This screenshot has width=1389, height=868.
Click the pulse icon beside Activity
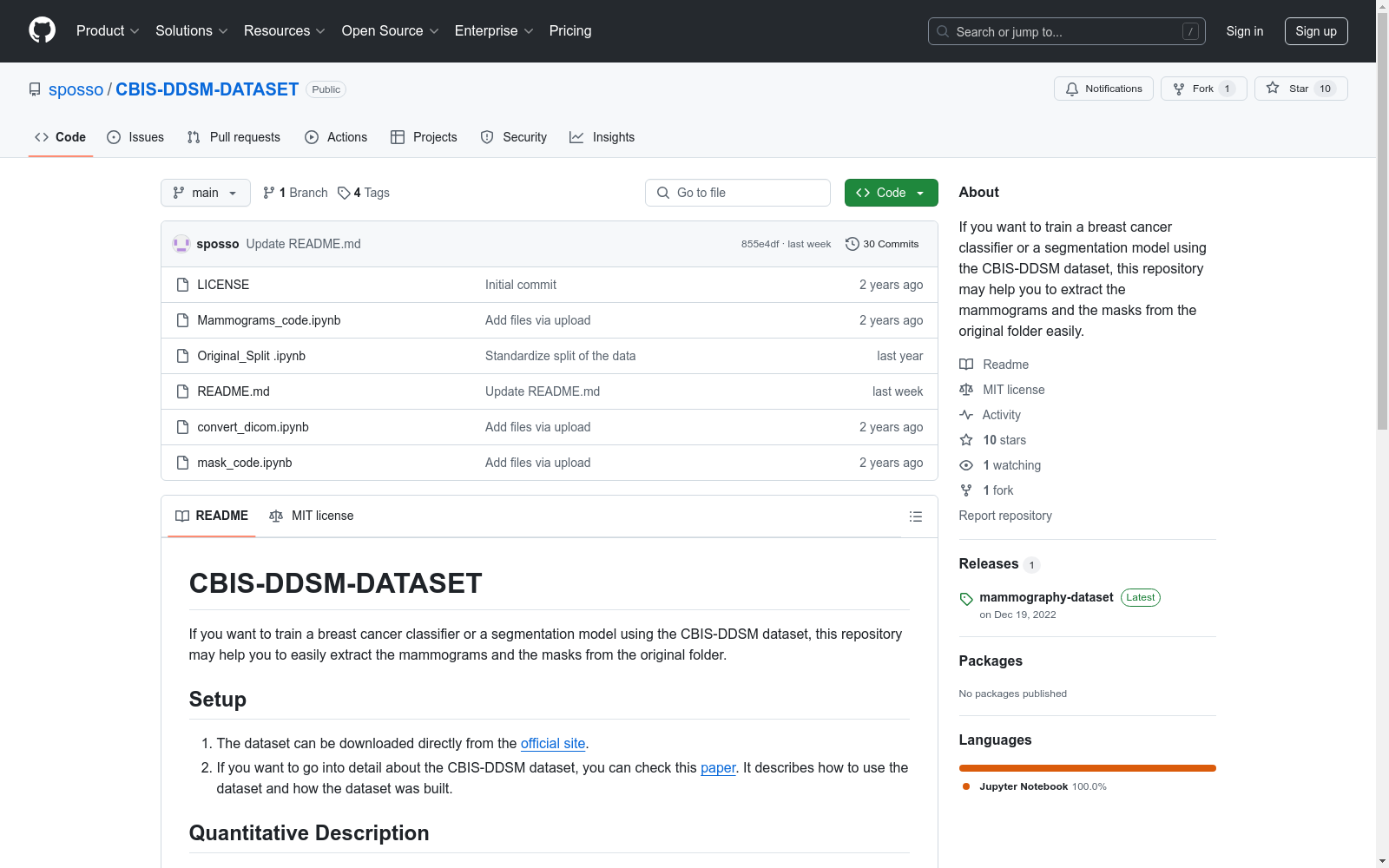(x=966, y=415)
